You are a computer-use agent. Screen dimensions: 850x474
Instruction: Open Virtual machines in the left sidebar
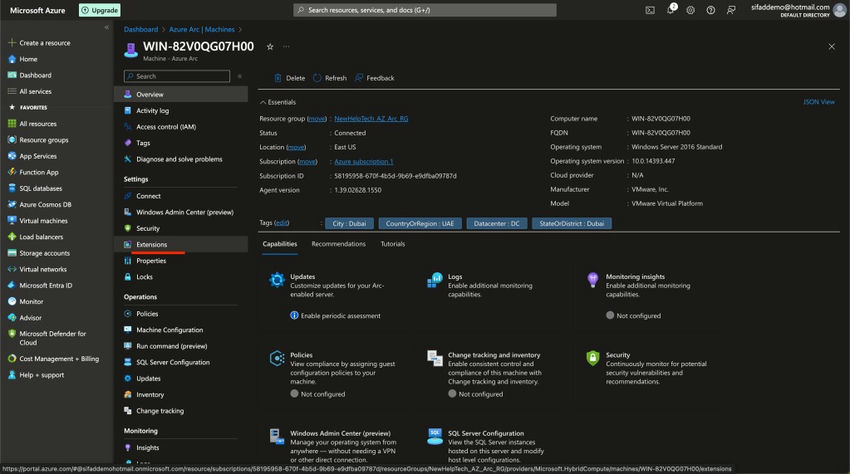43,220
